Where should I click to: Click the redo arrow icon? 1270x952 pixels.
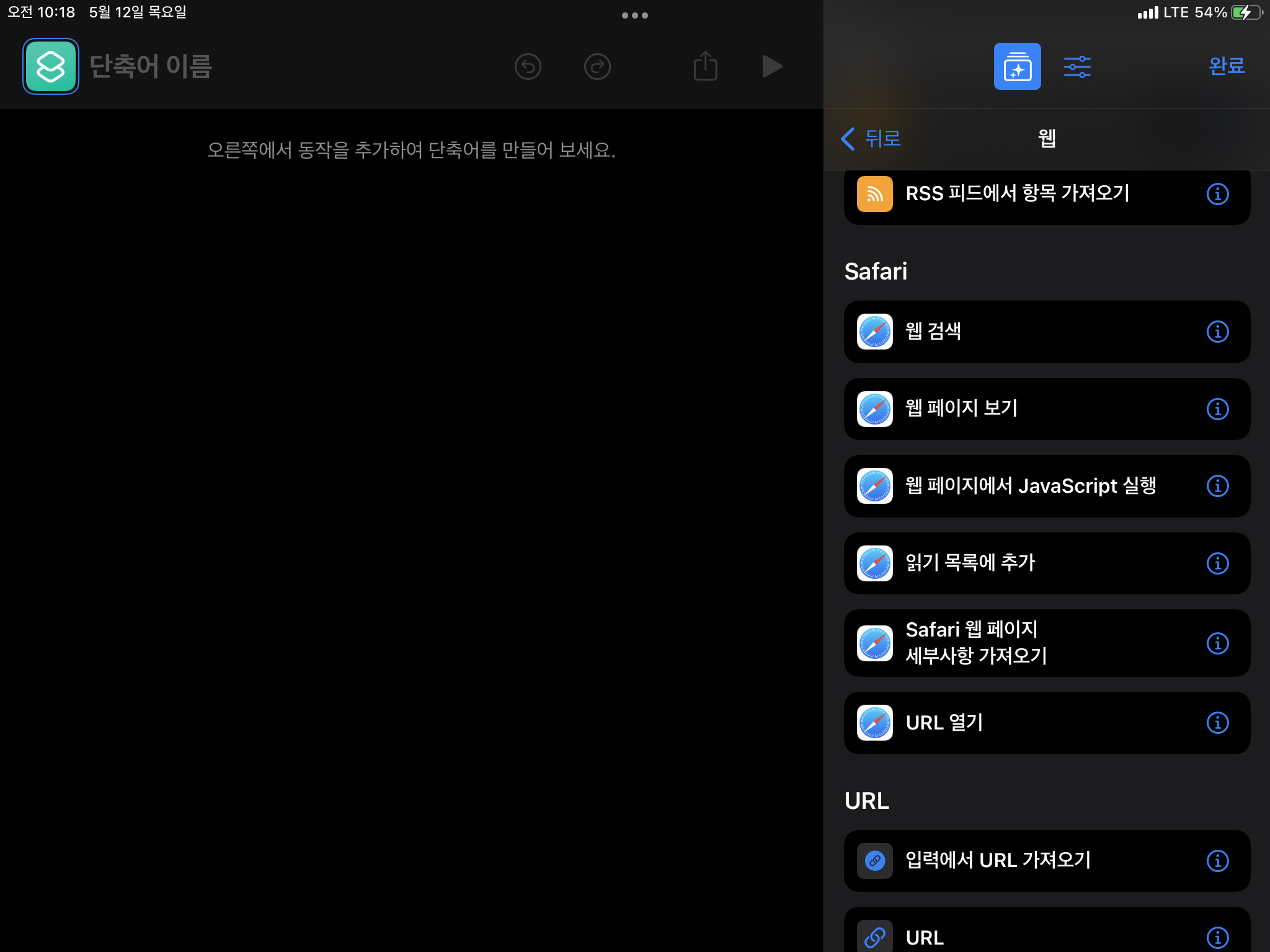coord(597,66)
